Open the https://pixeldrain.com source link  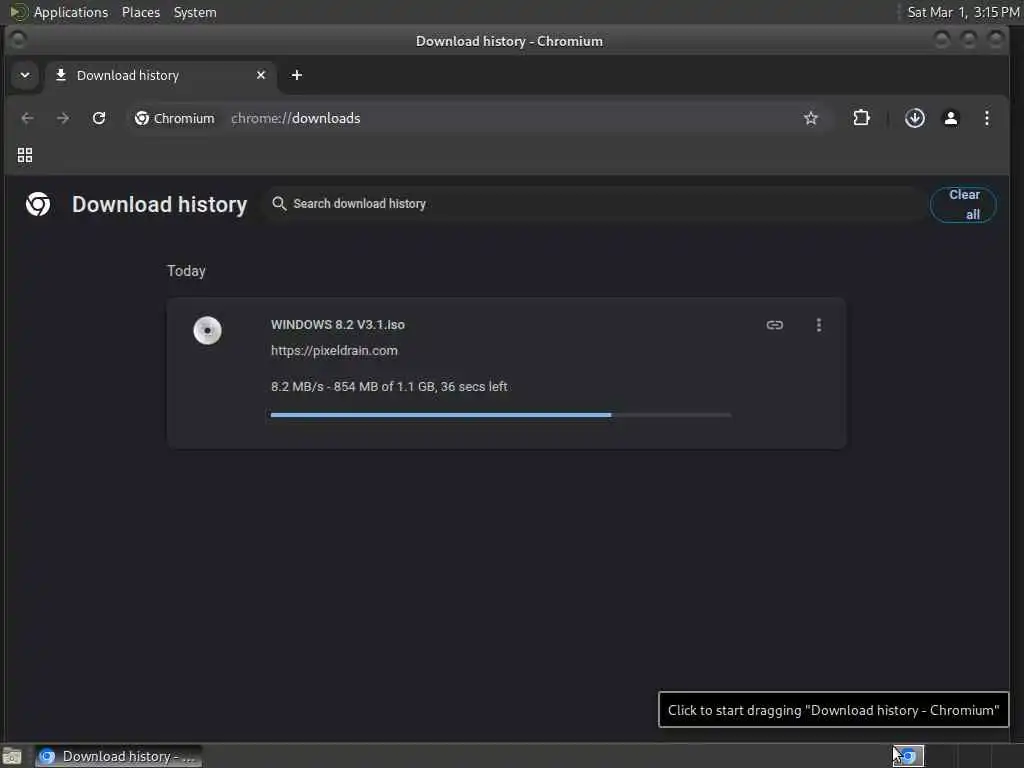(334, 351)
